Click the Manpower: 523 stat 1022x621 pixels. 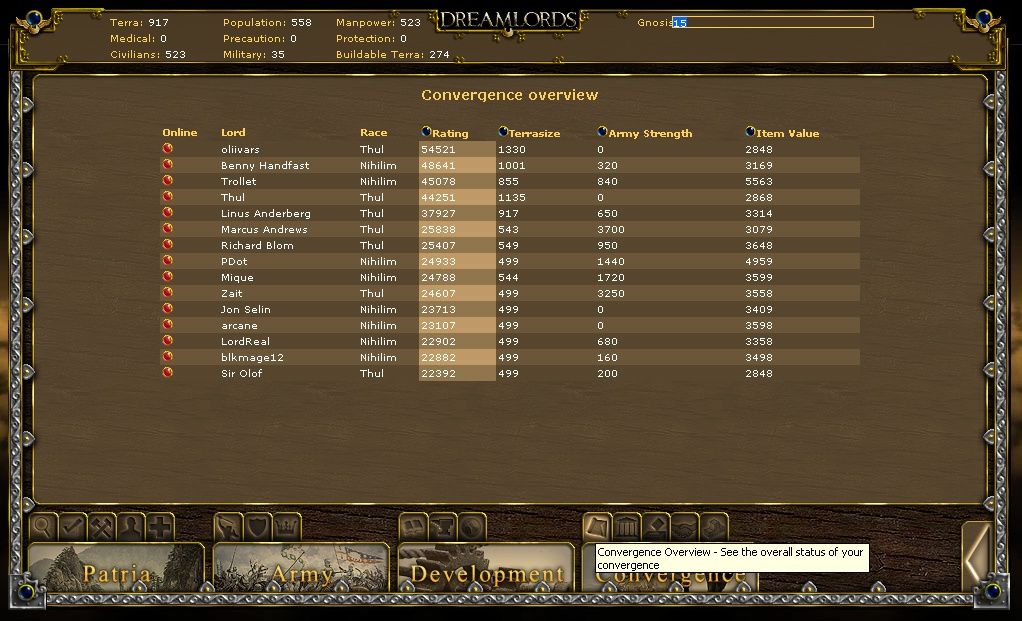tap(378, 22)
